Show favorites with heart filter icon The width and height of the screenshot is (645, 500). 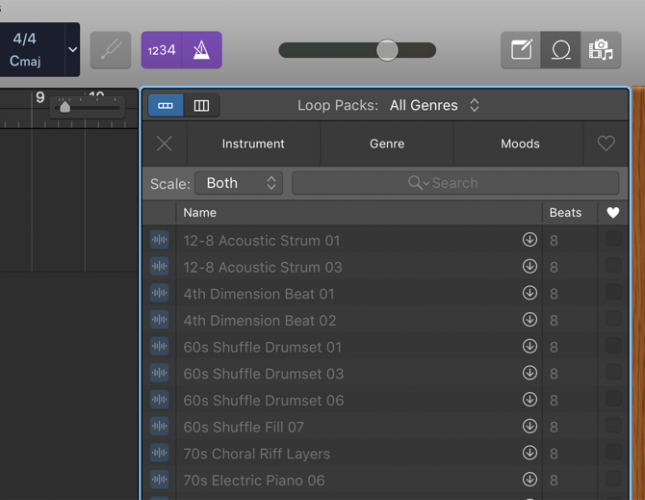click(x=605, y=144)
